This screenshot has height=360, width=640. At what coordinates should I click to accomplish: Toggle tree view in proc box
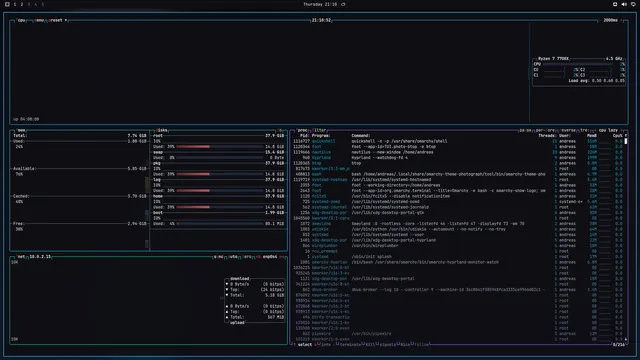pos(584,130)
